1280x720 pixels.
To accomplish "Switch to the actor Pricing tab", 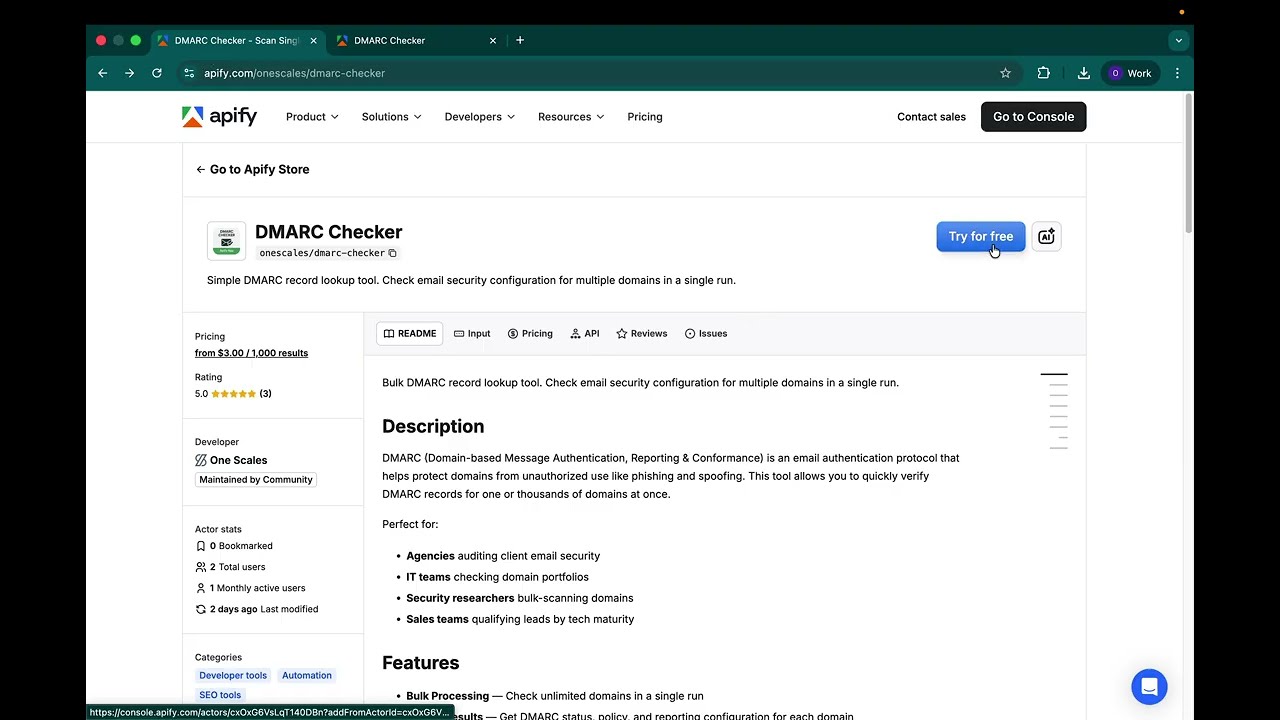I will click(530, 334).
